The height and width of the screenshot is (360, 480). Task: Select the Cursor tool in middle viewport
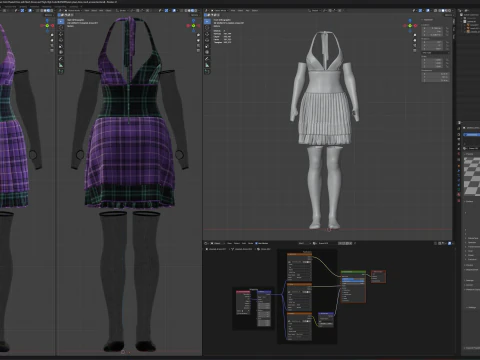pyautogui.click(x=61, y=28)
